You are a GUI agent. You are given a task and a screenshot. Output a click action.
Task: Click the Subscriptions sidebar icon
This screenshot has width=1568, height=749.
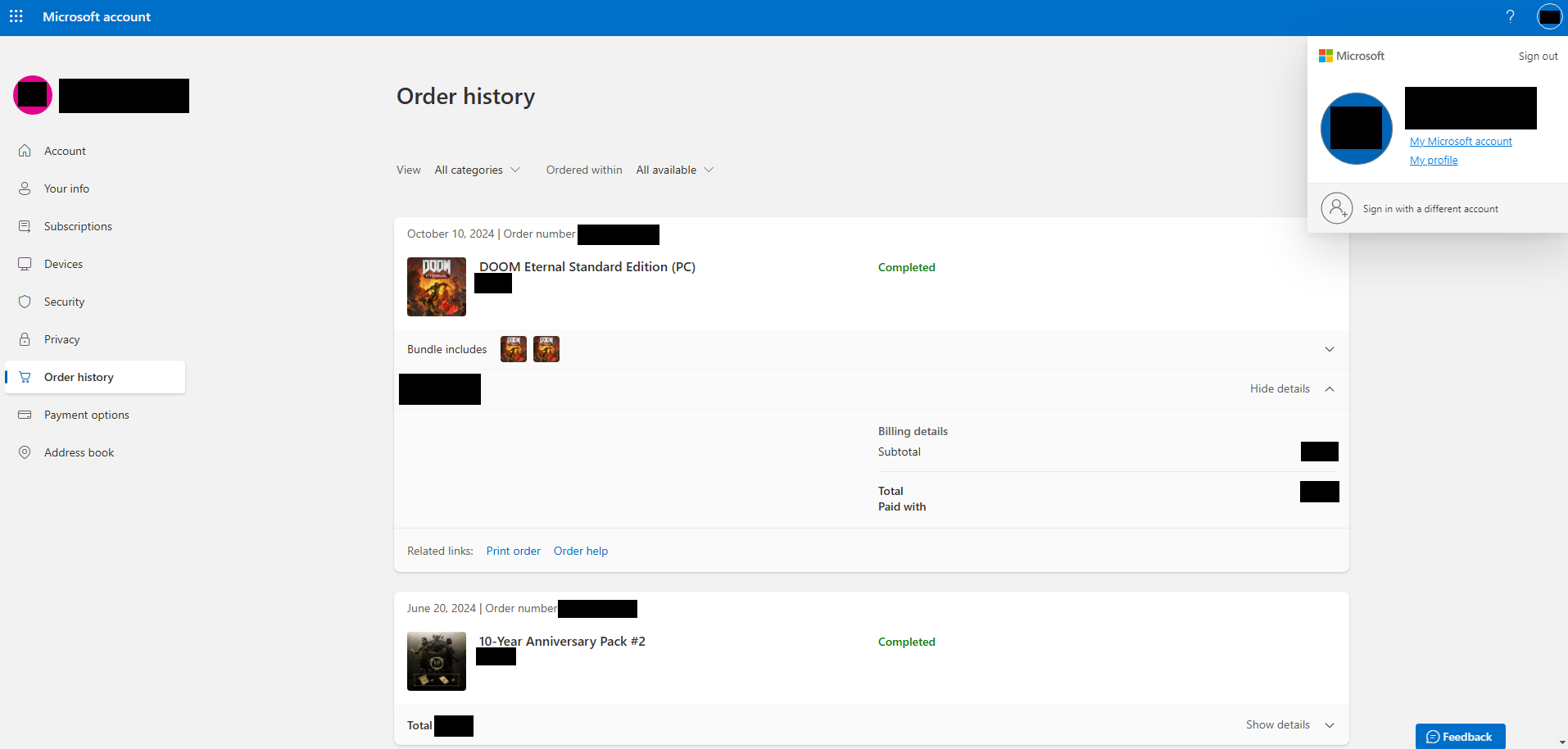point(25,226)
